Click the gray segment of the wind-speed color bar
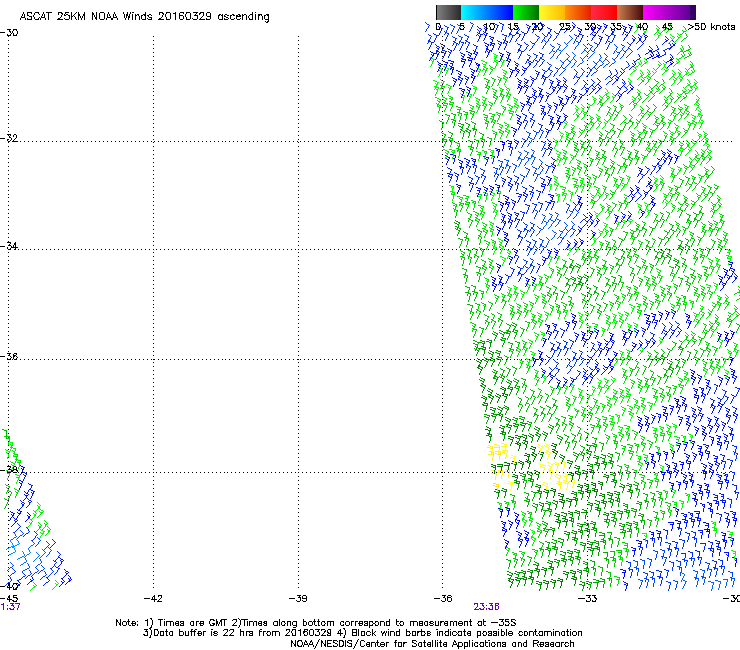Image resolution: width=740 pixels, height=650 pixels. click(x=448, y=12)
